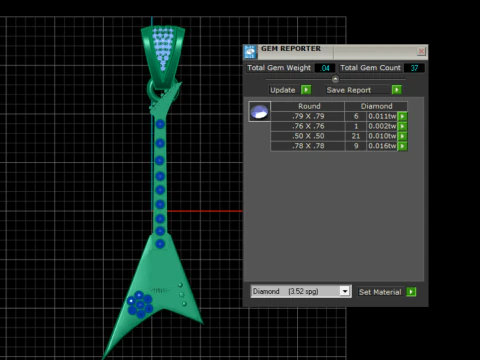
Task: Click the Save Report button label
Action: pyautogui.click(x=349, y=90)
